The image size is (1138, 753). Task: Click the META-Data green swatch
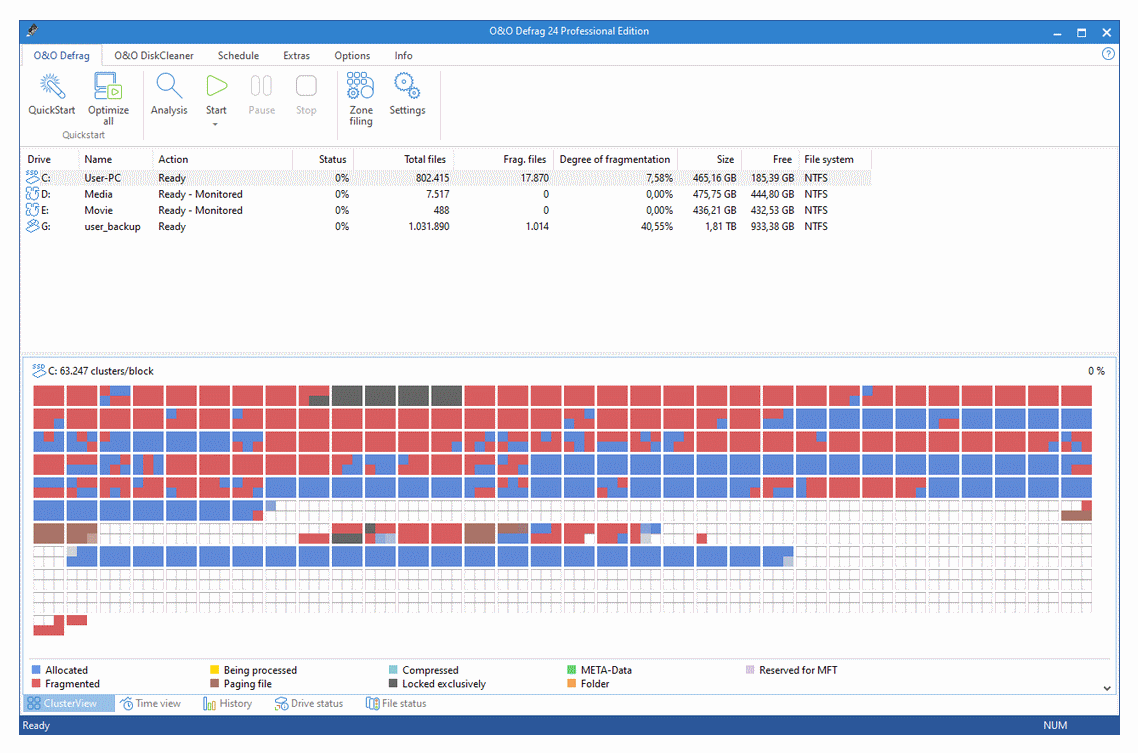tap(571, 670)
